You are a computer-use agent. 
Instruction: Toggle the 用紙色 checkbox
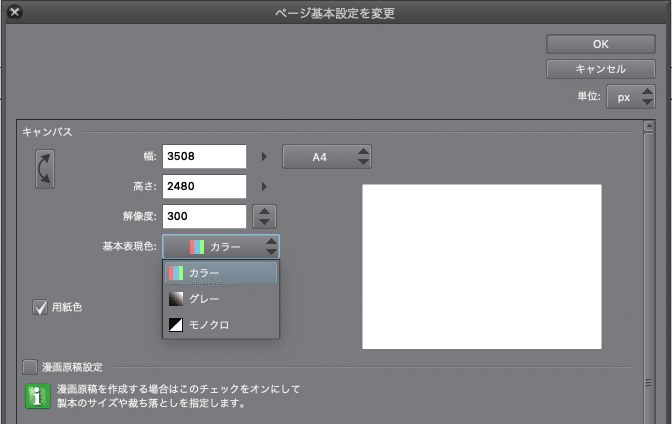click(40, 307)
